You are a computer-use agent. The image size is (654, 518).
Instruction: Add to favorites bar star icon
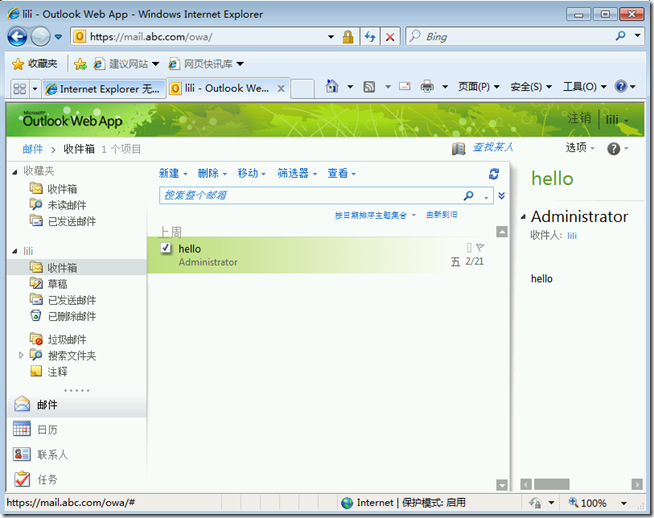(x=80, y=64)
